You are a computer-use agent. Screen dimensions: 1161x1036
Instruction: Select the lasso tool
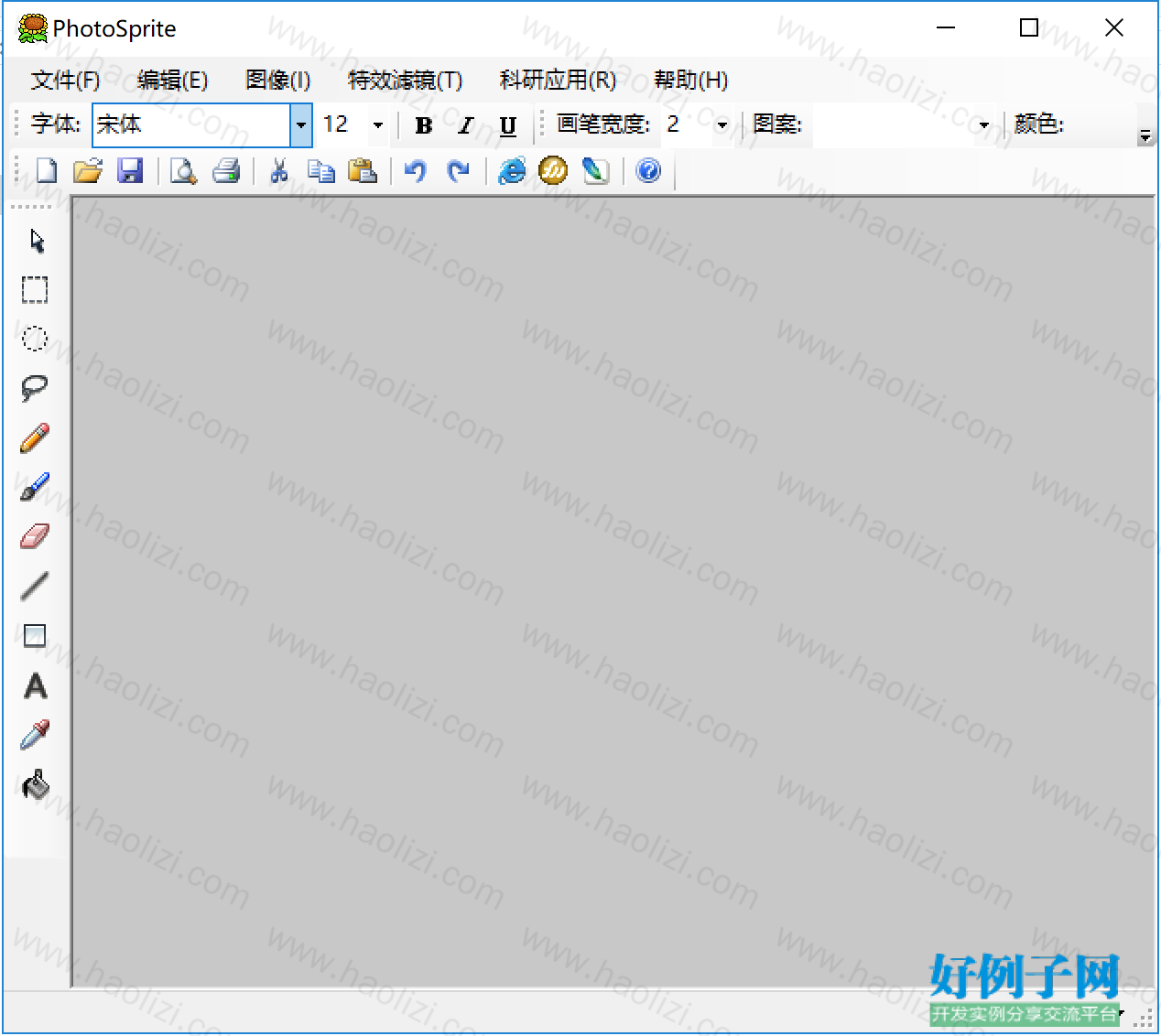tap(35, 388)
